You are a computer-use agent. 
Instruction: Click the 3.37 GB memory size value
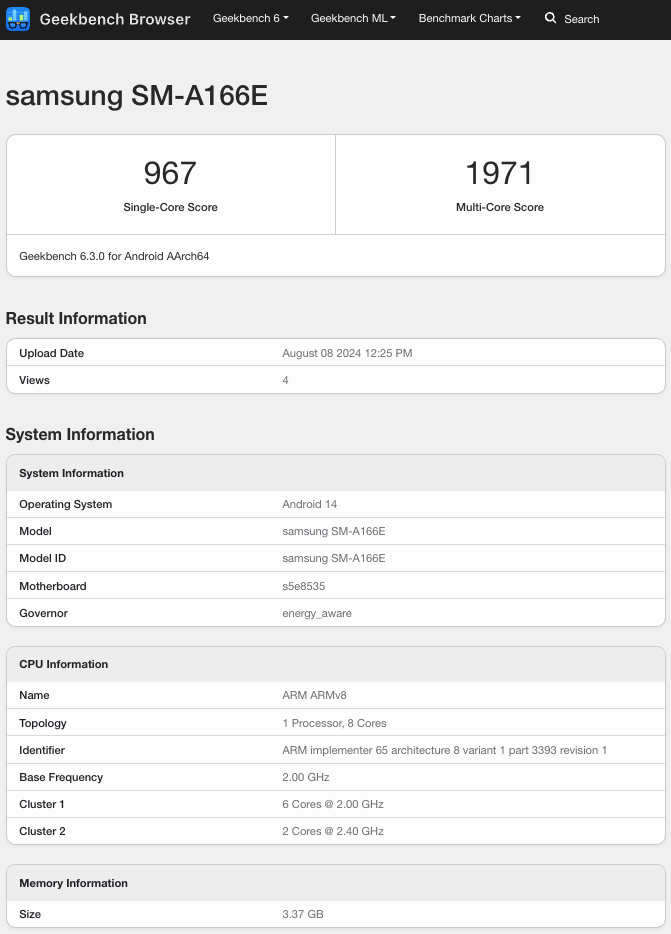pyautogui.click(x=303, y=914)
